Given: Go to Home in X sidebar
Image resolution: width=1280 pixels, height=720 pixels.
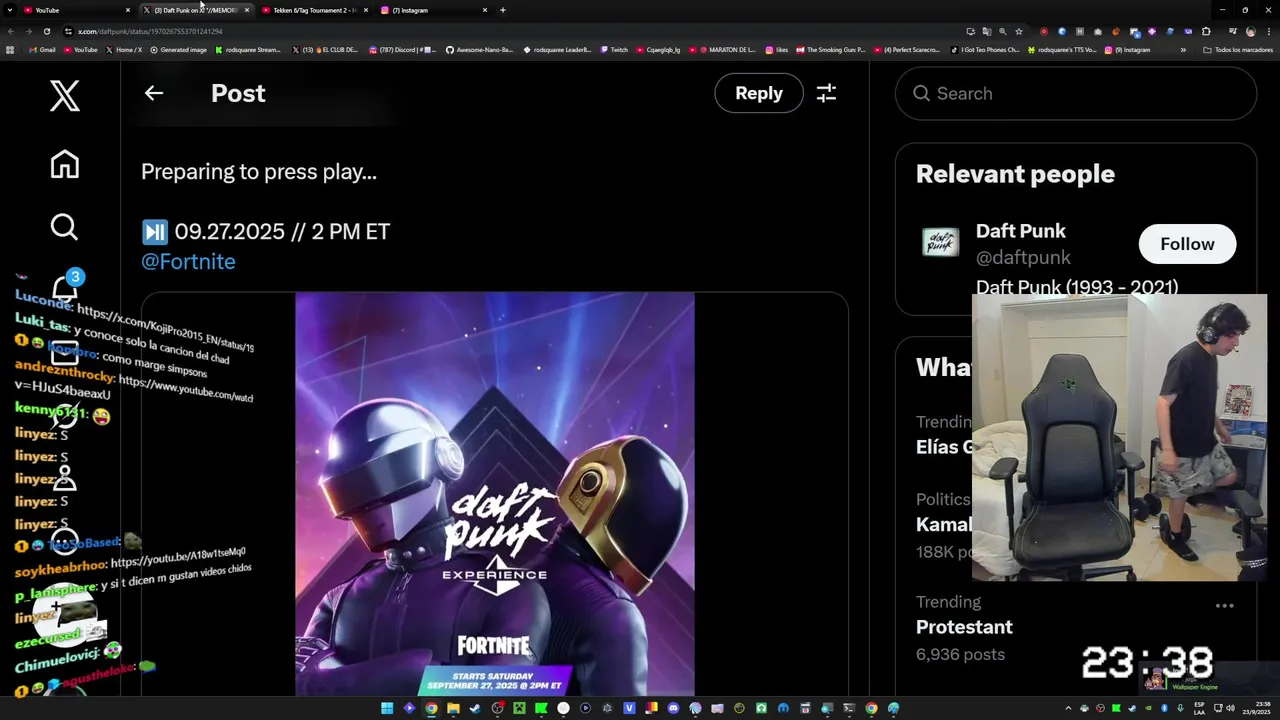Looking at the screenshot, I should 64,164.
